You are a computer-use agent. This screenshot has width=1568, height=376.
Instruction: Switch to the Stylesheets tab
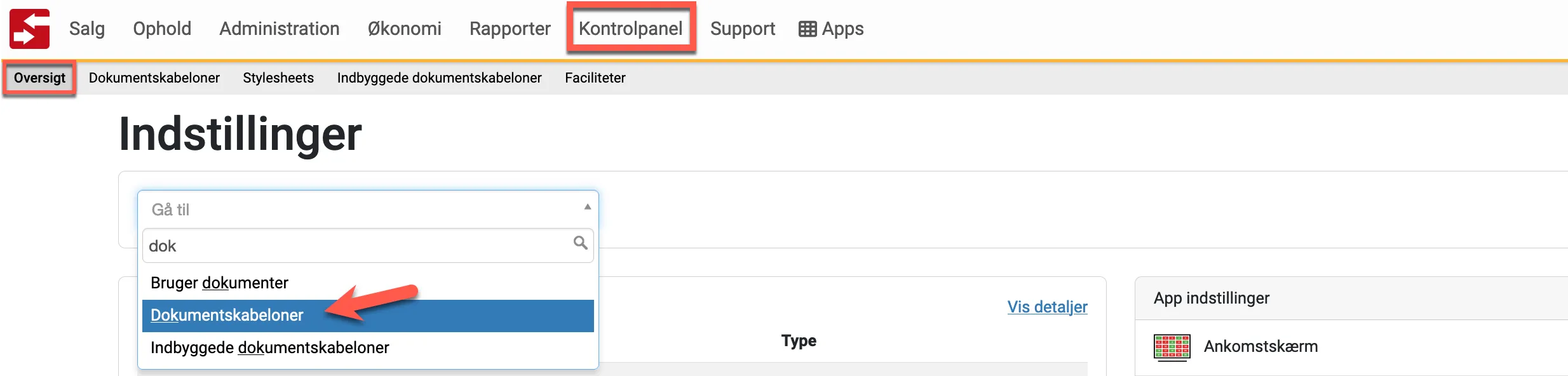[278, 77]
